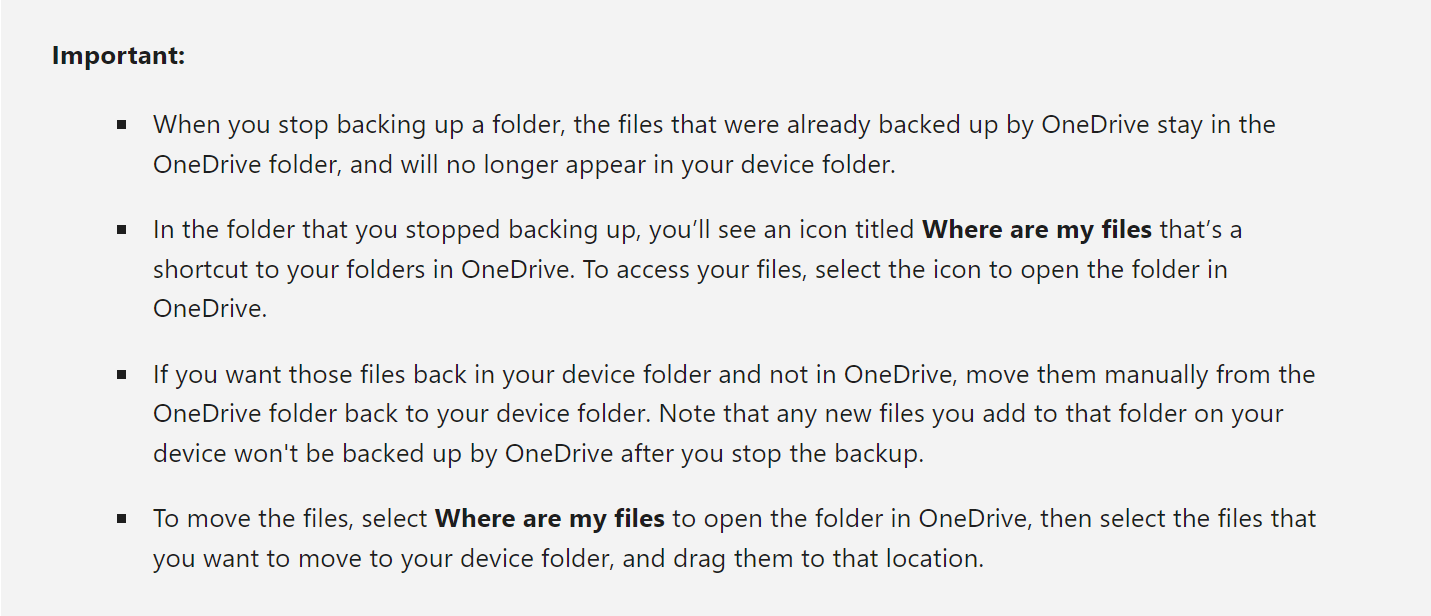Click bold "Where are my files" after "To move the files, select"

coord(550,519)
